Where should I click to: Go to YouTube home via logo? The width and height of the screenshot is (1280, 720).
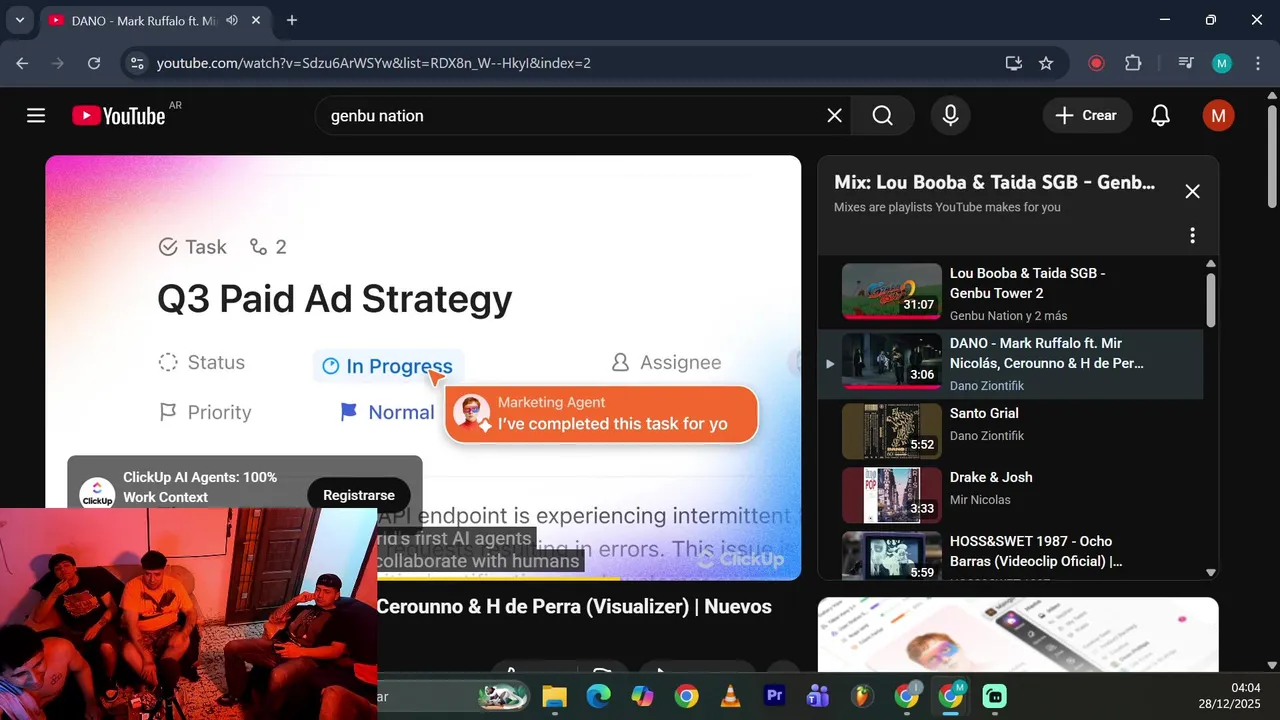click(118, 116)
